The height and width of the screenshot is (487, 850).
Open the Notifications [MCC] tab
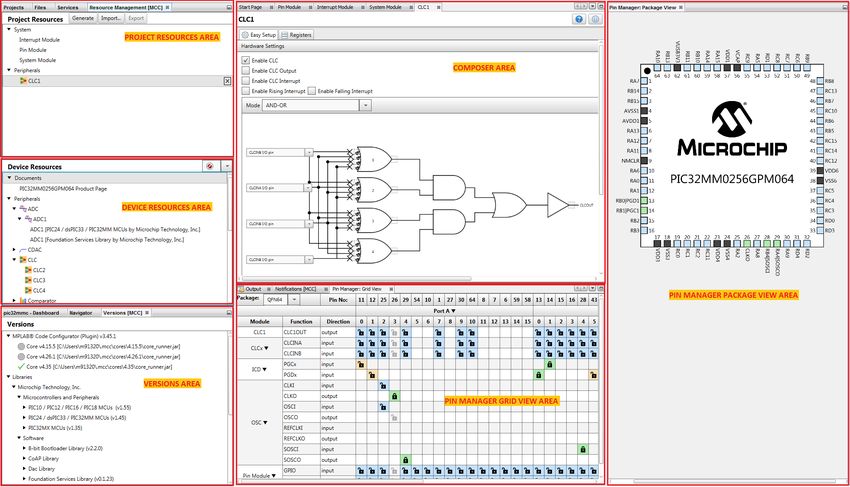295,289
